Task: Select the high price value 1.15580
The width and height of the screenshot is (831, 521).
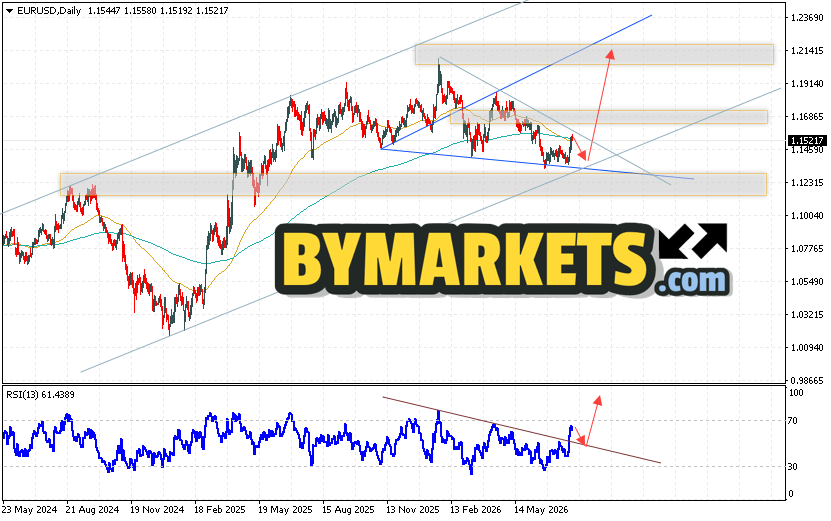Action: coord(141,11)
